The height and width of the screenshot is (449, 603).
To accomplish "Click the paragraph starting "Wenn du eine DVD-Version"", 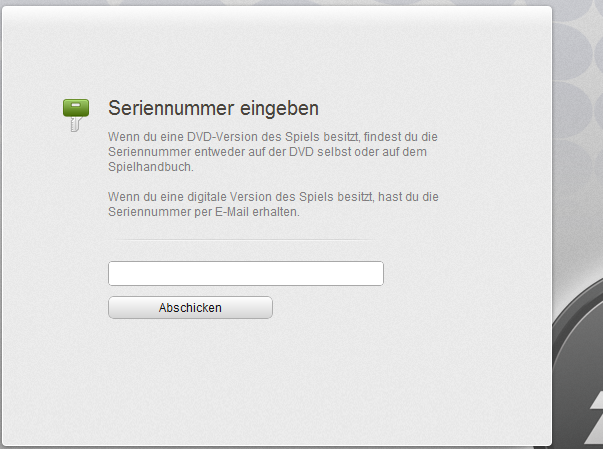I will [x=273, y=152].
